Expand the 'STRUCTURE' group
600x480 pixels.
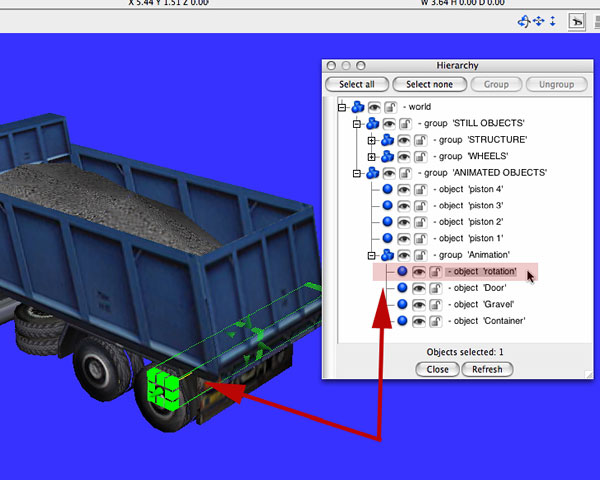[x=371, y=140]
